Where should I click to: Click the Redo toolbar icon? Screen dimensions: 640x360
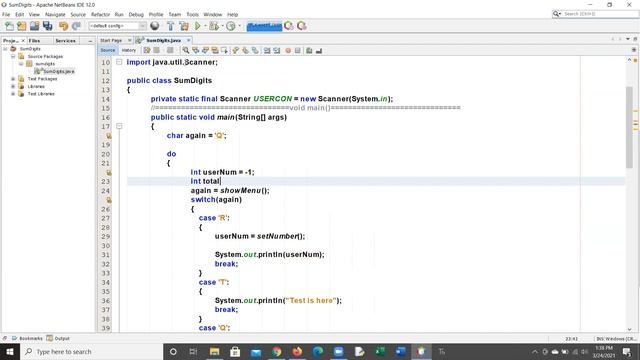pos(76,26)
